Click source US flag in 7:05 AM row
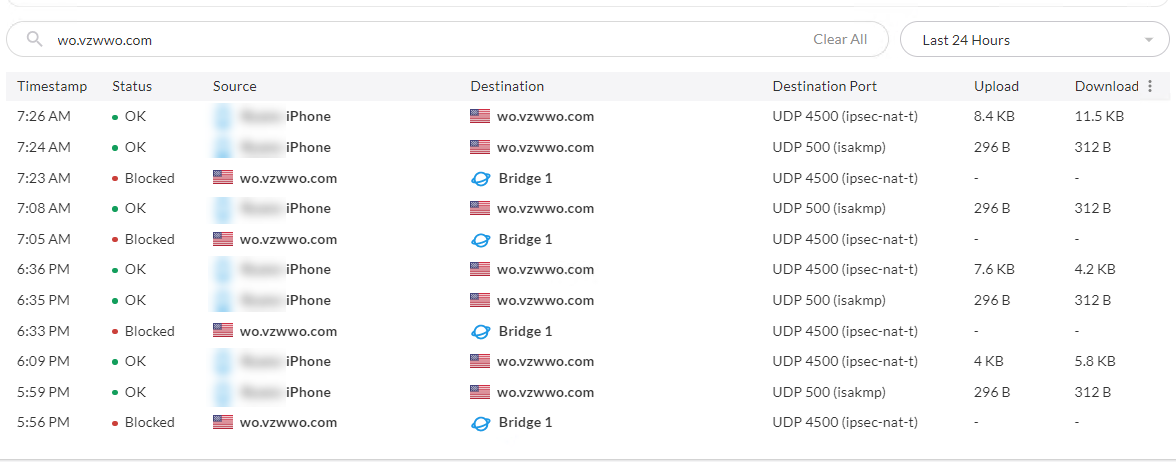 pyautogui.click(x=223, y=239)
